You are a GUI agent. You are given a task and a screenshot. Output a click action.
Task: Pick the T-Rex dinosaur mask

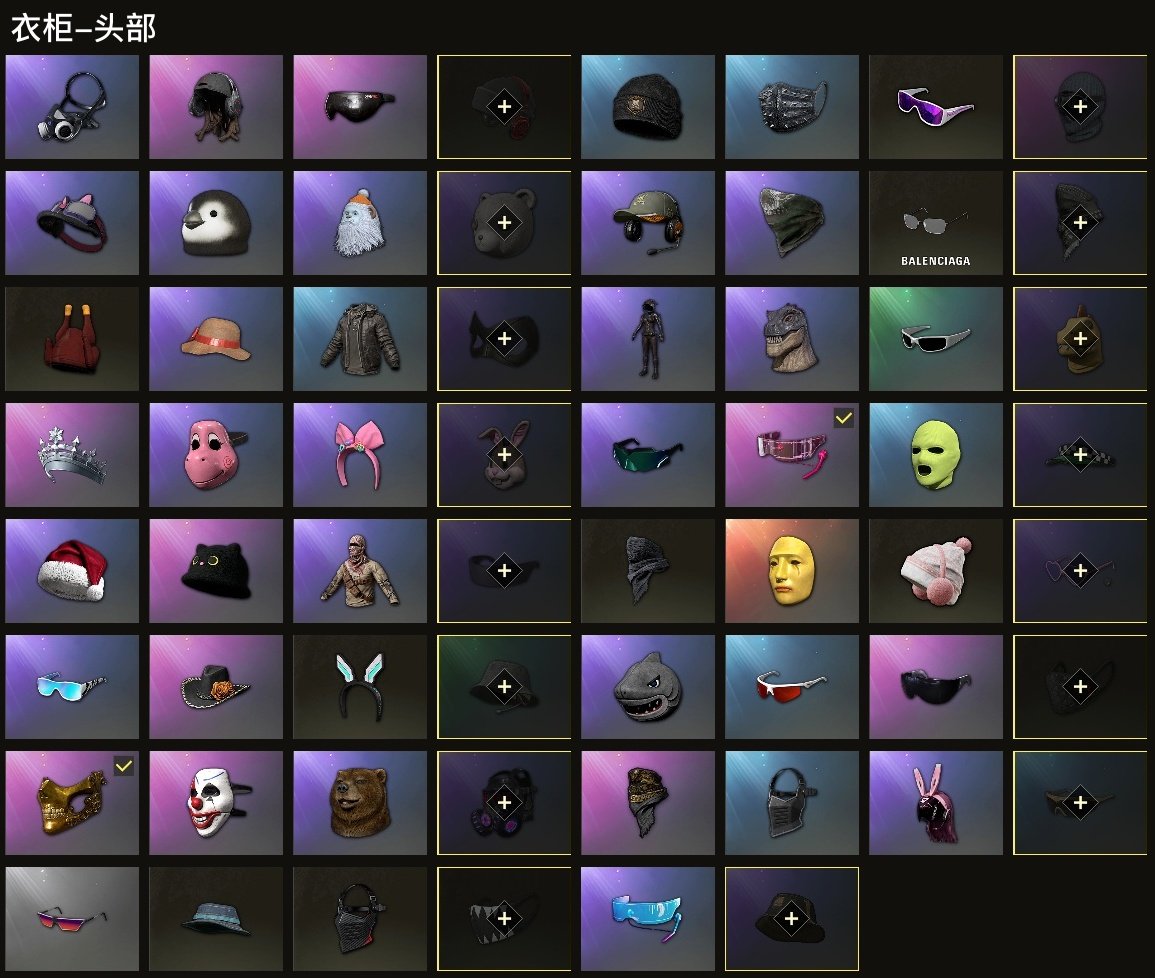(792, 339)
